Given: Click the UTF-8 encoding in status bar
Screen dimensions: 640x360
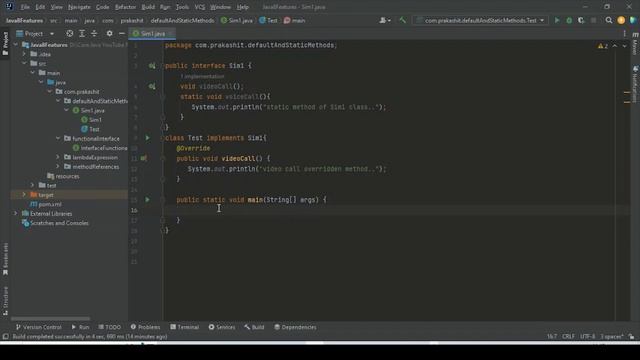Looking at the screenshot, I should (588, 336).
